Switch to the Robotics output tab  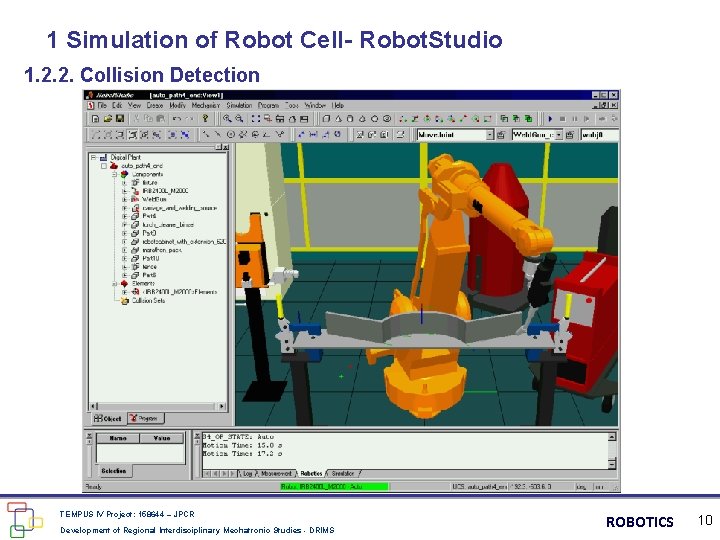[311, 473]
